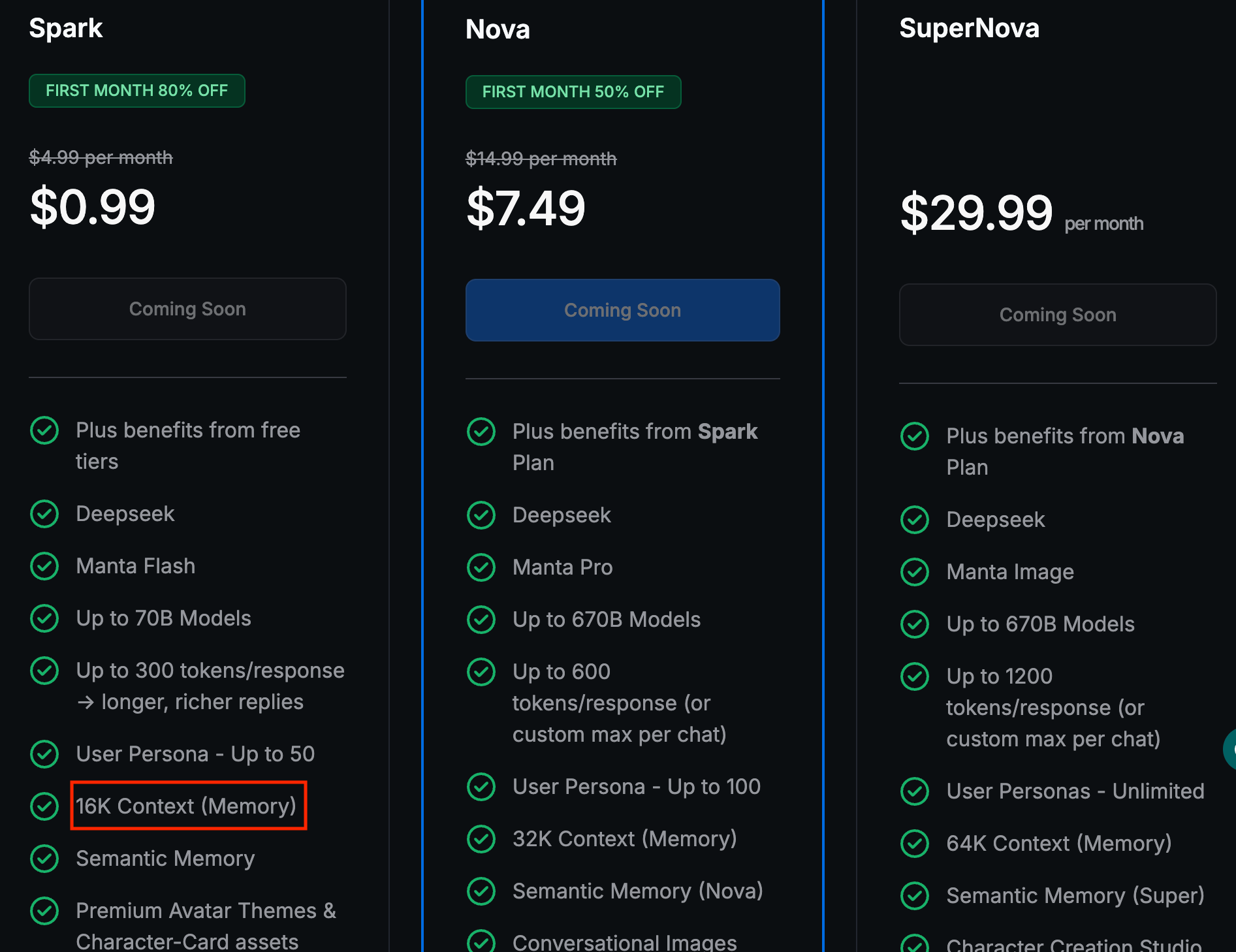This screenshot has width=1236, height=952.
Task: Click the Spark FIRST MONTH 80% OFF badge
Action: 137,91
